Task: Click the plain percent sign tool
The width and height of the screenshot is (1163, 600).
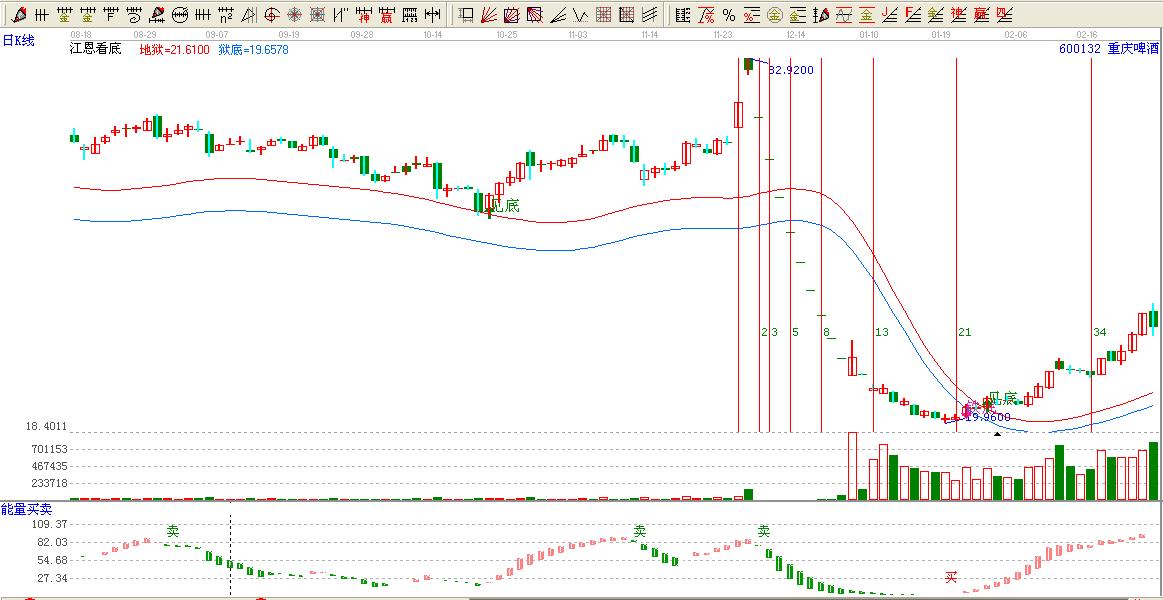Action: [728, 14]
